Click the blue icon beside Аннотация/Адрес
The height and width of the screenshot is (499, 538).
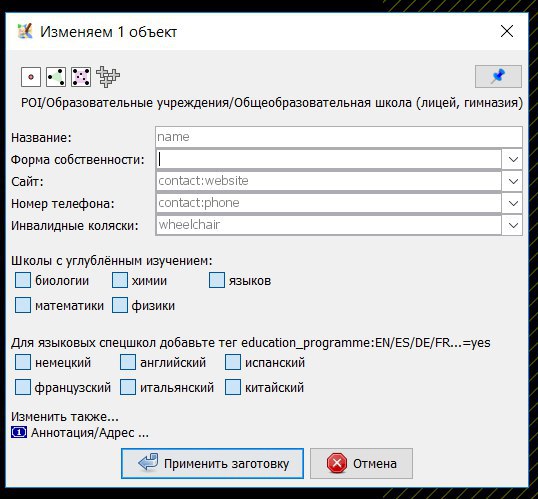pyautogui.click(x=19, y=432)
